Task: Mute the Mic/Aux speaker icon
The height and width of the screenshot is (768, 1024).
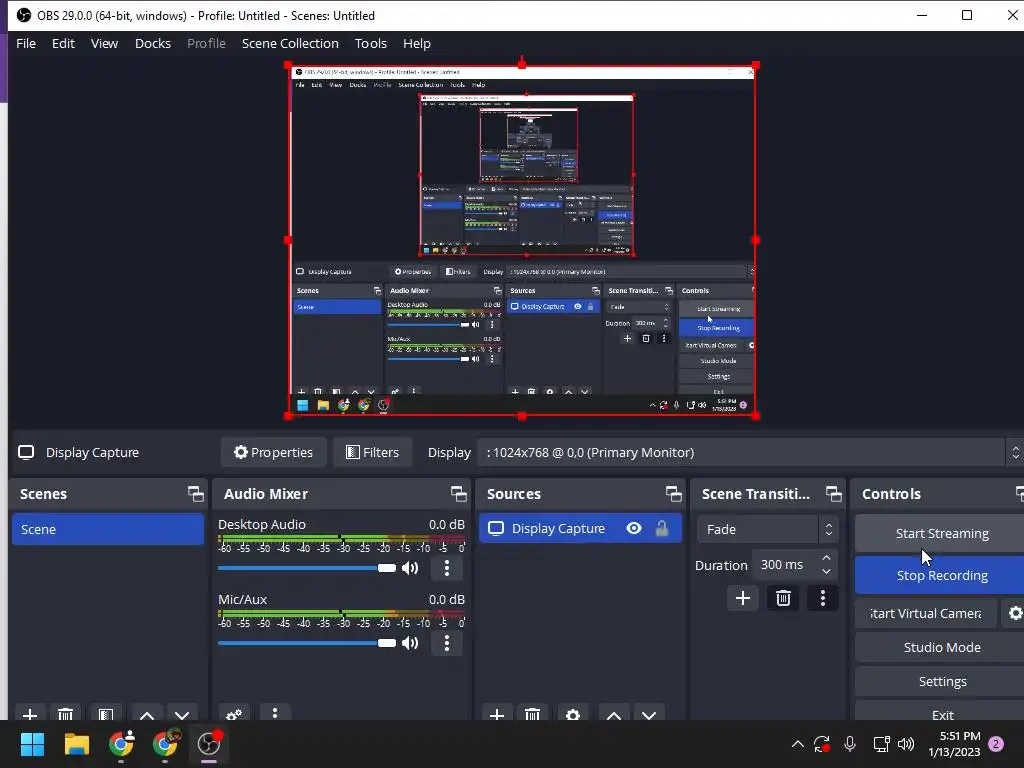Action: click(x=410, y=643)
